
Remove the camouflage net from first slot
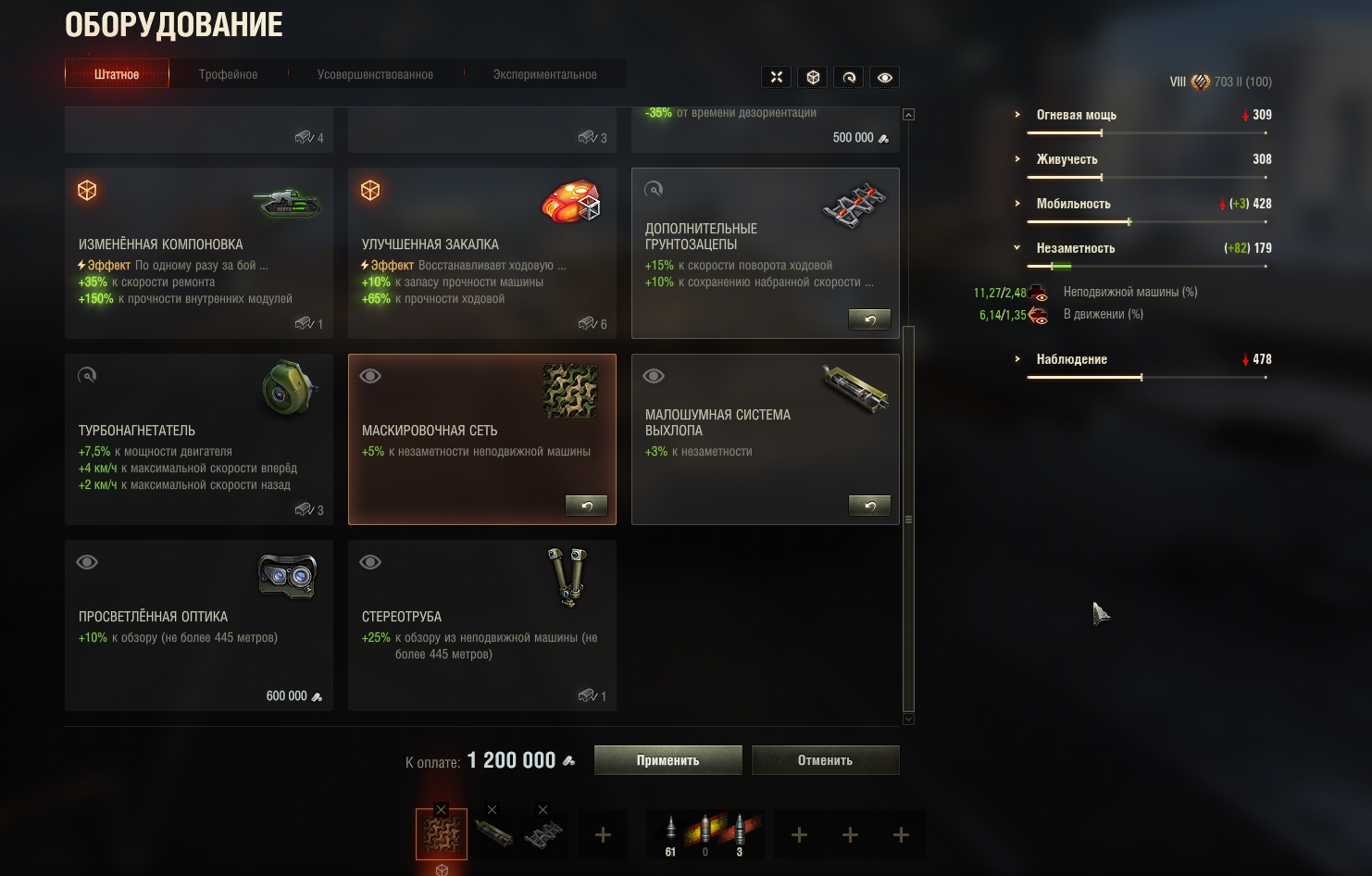pyautogui.click(x=442, y=810)
